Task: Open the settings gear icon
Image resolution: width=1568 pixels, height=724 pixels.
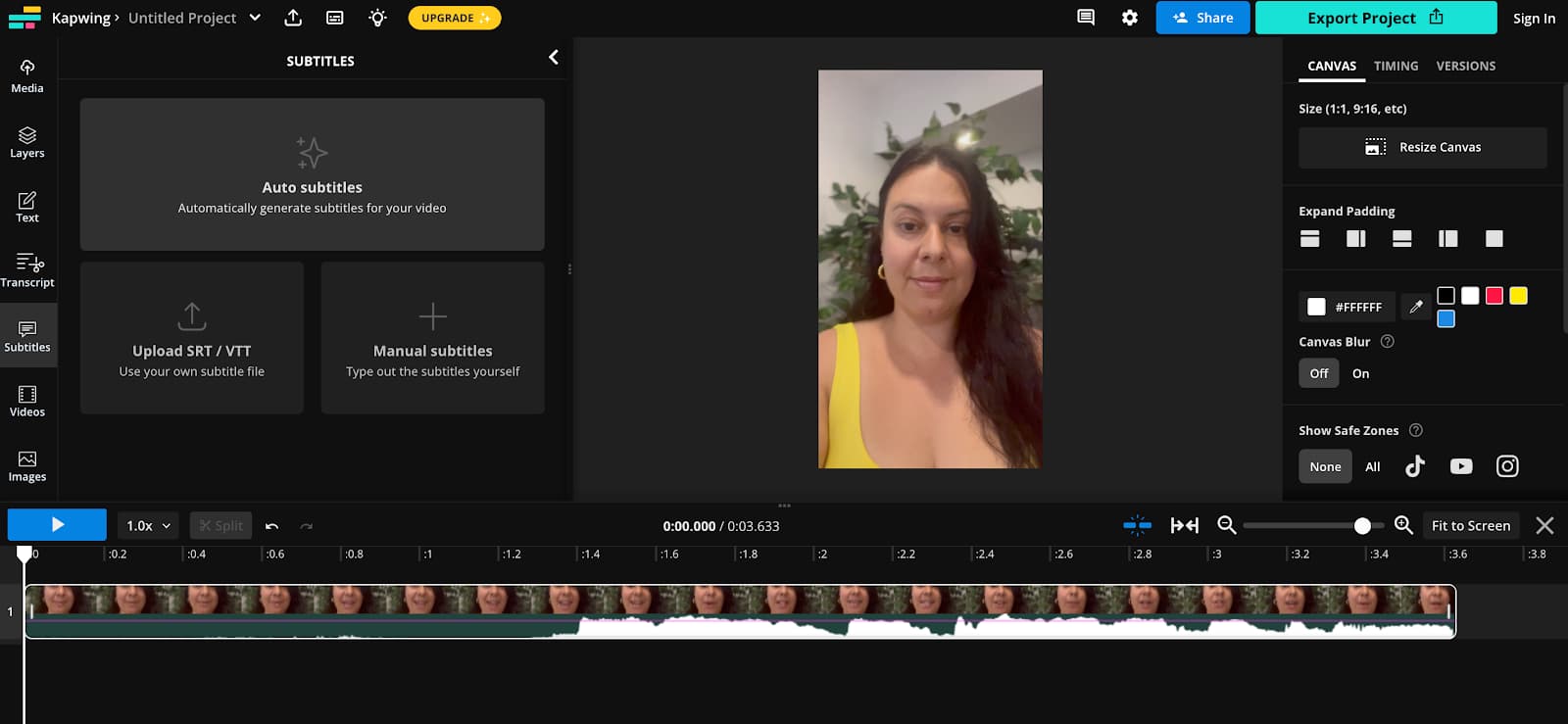Action: click(1130, 18)
